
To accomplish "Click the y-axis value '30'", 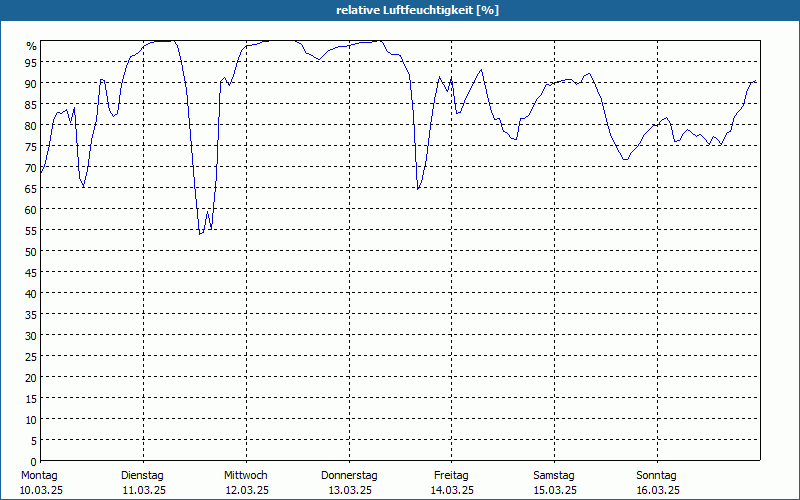I will 31,336.
